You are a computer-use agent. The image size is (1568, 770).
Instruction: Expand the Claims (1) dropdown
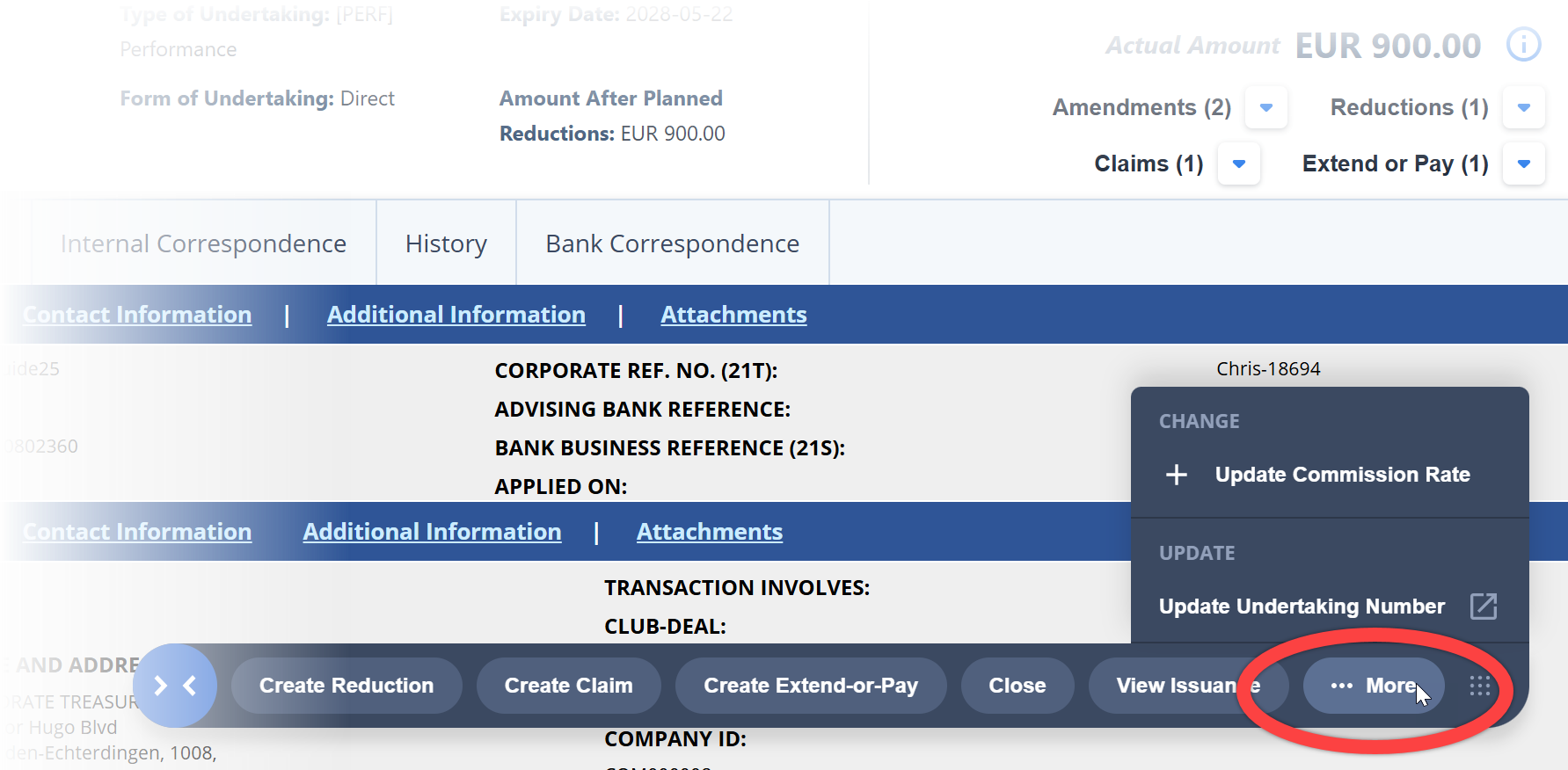tap(1238, 163)
